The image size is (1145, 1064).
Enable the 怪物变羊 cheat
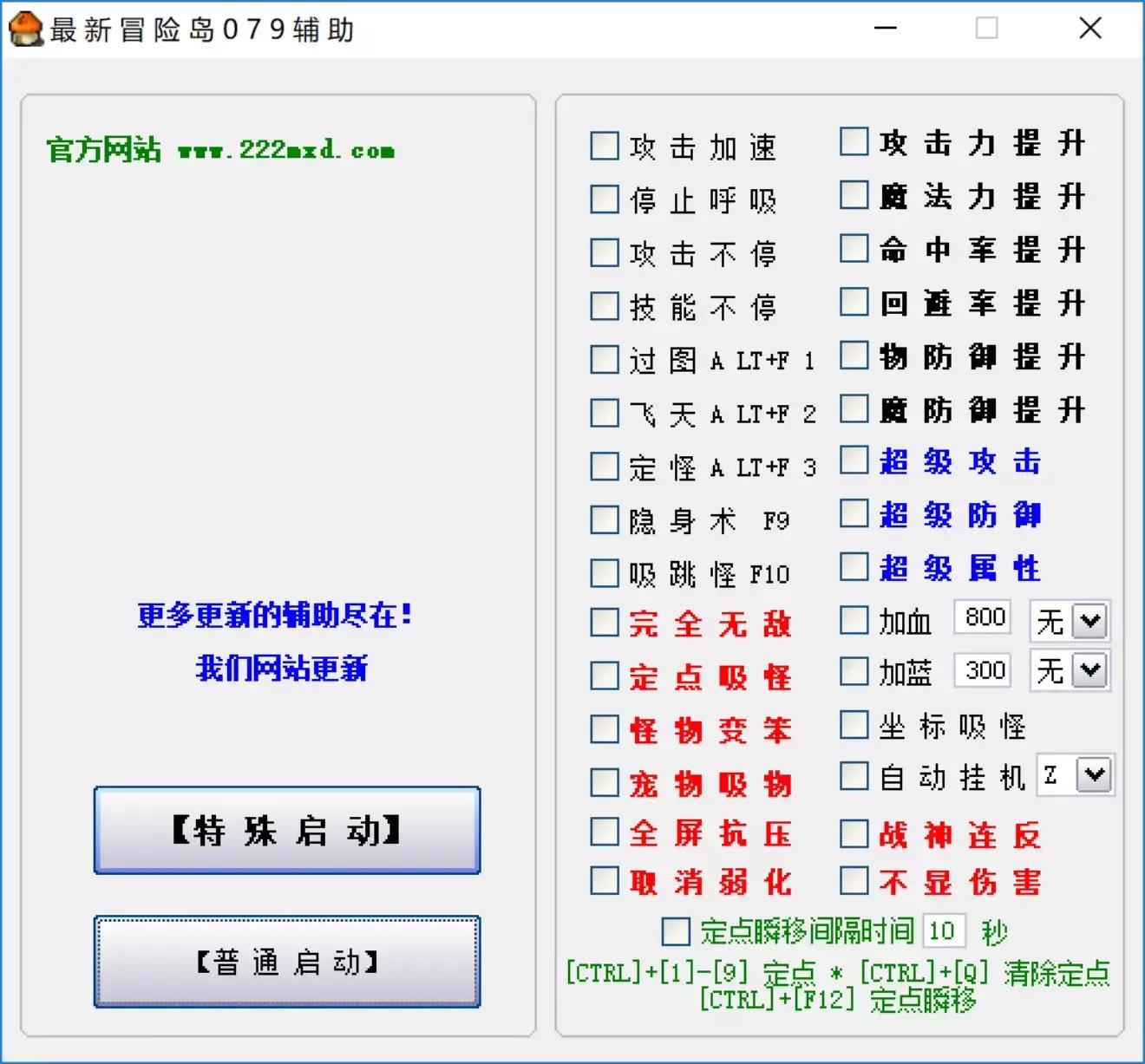(603, 728)
